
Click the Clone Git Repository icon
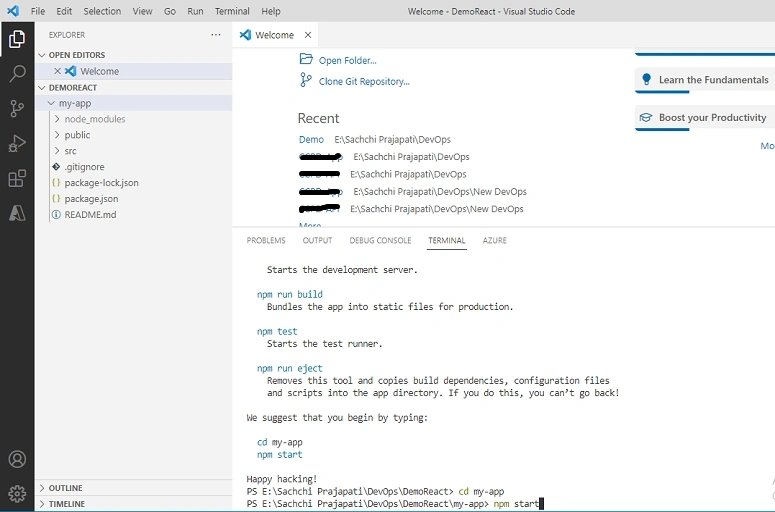[306, 80]
